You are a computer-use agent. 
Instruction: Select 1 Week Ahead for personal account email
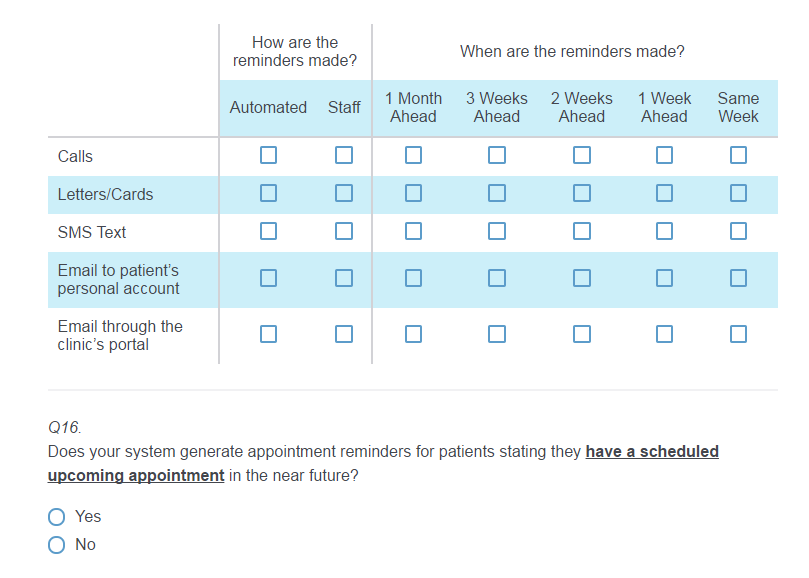click(664, 278)
